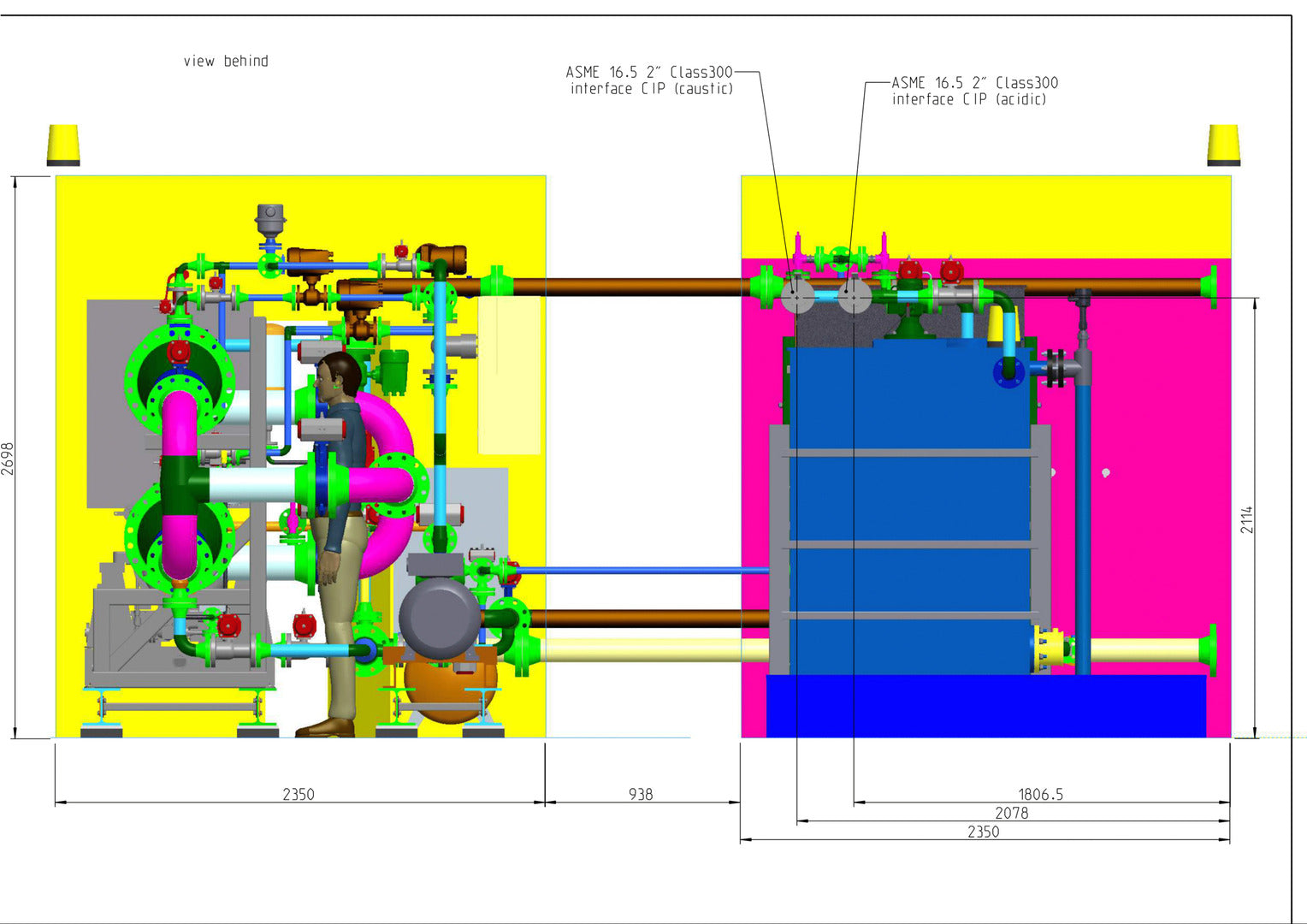Select the caustic CIP interface annotation label
The height and width of the screenshot is (924, 1307).
[x=650, y=80]
